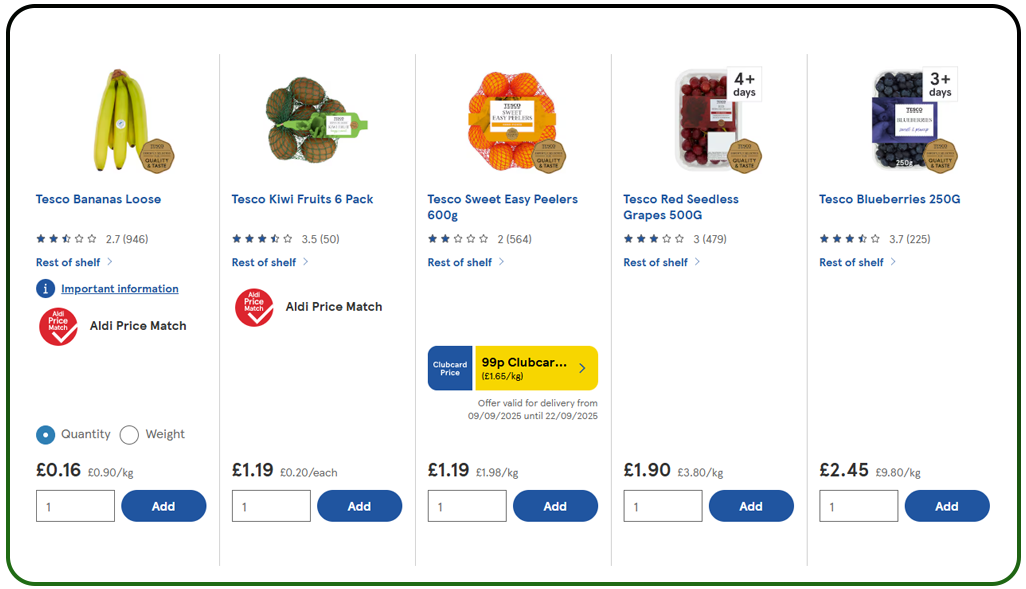The width and height of the screenshot is (1026, 589).
Task: Click the Clubcard Price blue badge icon
Action: click(450, 368)
